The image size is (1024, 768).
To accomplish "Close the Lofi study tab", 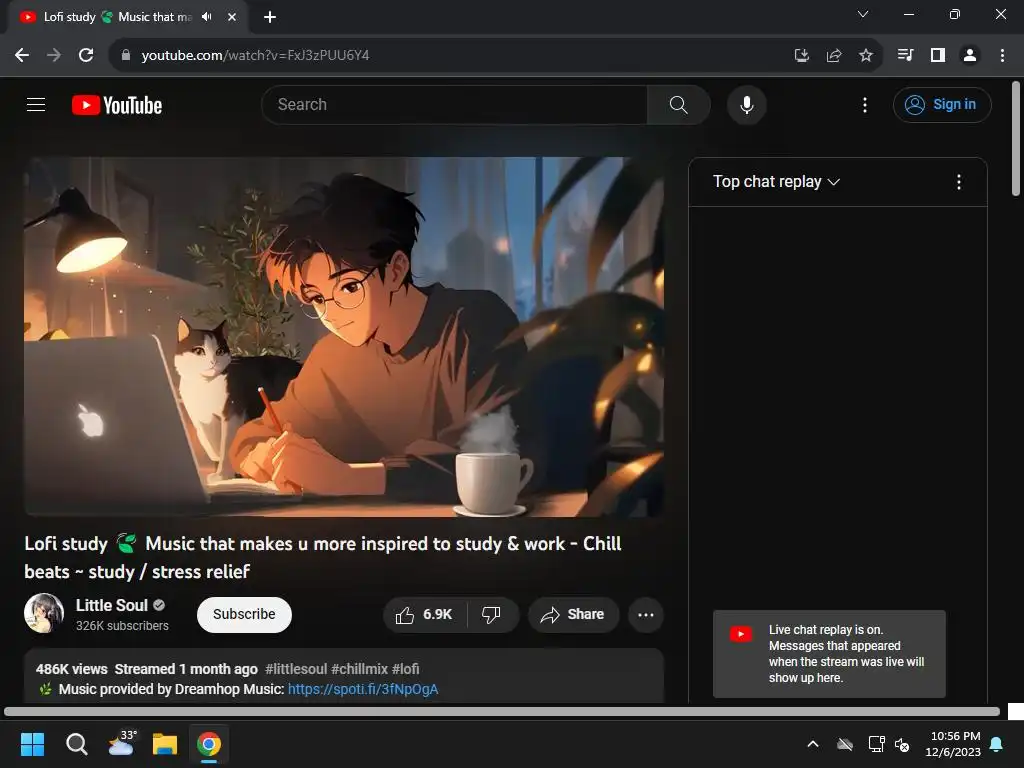I will [232, 17].
